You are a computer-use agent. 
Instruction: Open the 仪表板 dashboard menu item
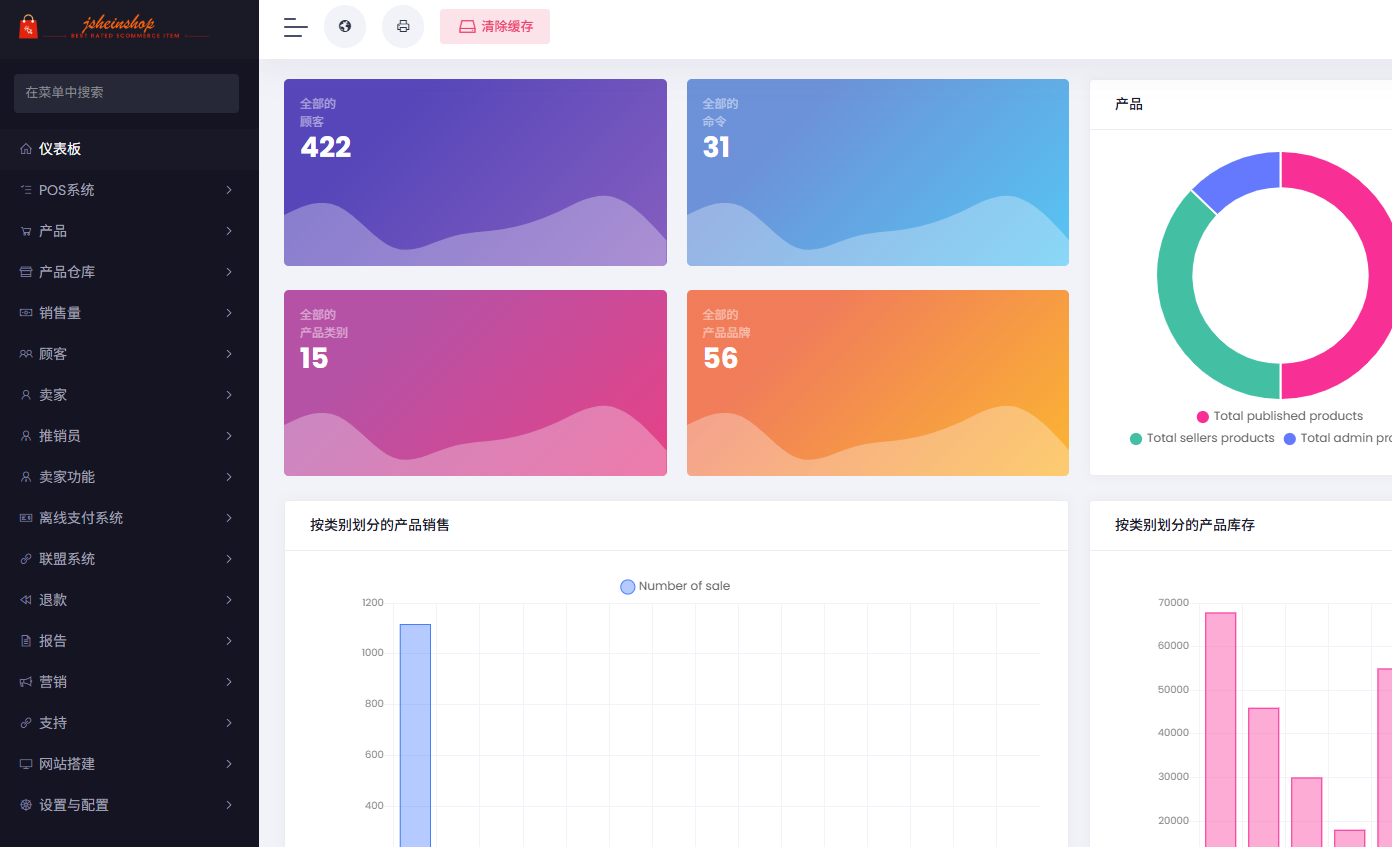tap(60, 149)
